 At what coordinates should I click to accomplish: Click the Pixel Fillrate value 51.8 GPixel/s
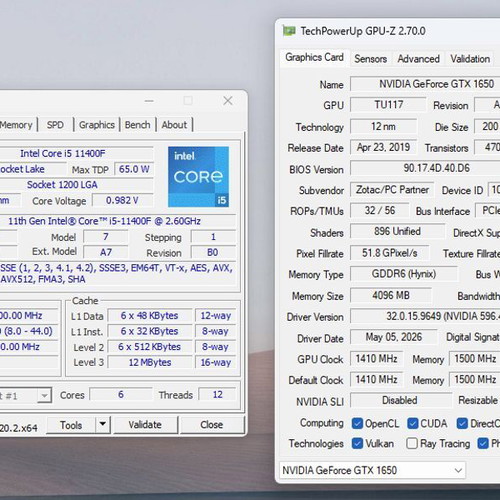click(x=390, y=253)
